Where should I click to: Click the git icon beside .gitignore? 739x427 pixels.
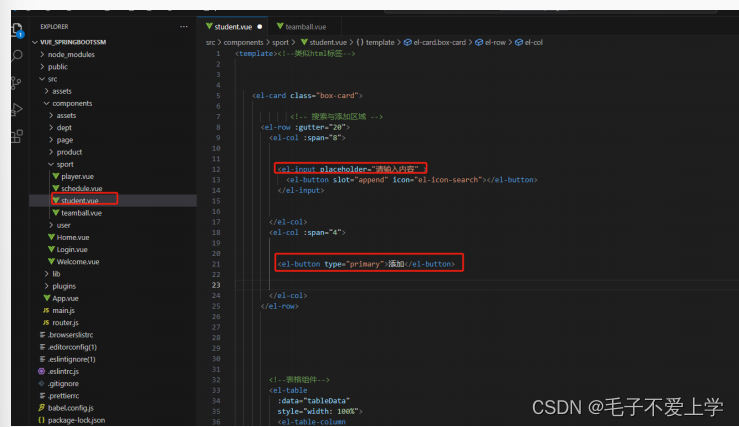pos(41,384)
